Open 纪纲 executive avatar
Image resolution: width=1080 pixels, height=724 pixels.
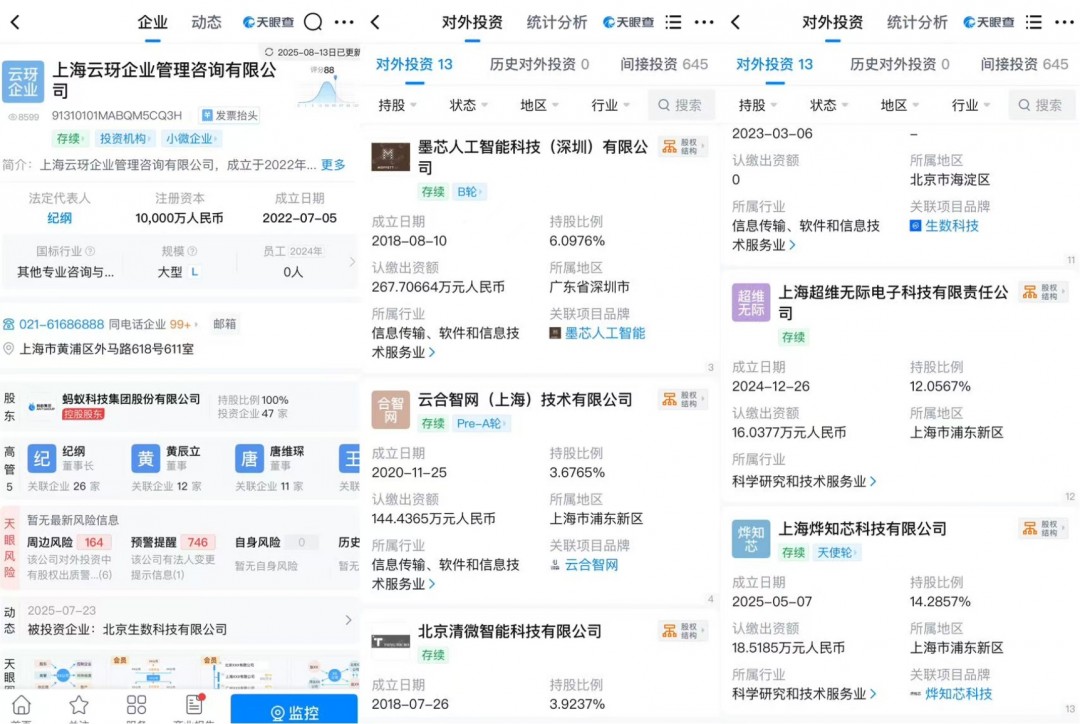41,458
